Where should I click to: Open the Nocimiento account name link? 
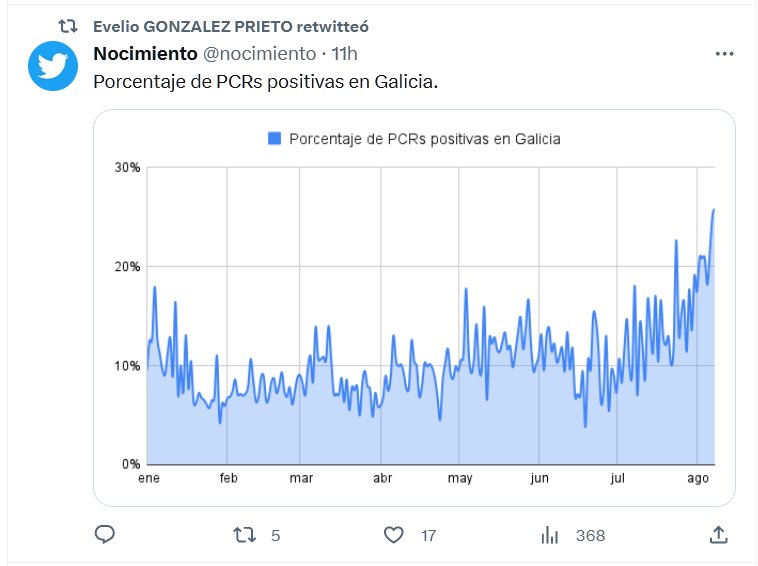[x=145, y=53]
